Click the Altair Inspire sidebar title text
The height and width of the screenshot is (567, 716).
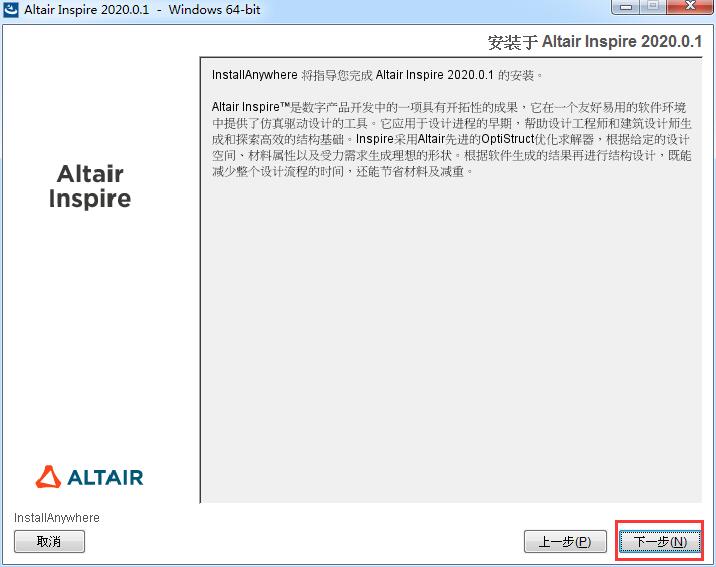click(x=90, y=186)
